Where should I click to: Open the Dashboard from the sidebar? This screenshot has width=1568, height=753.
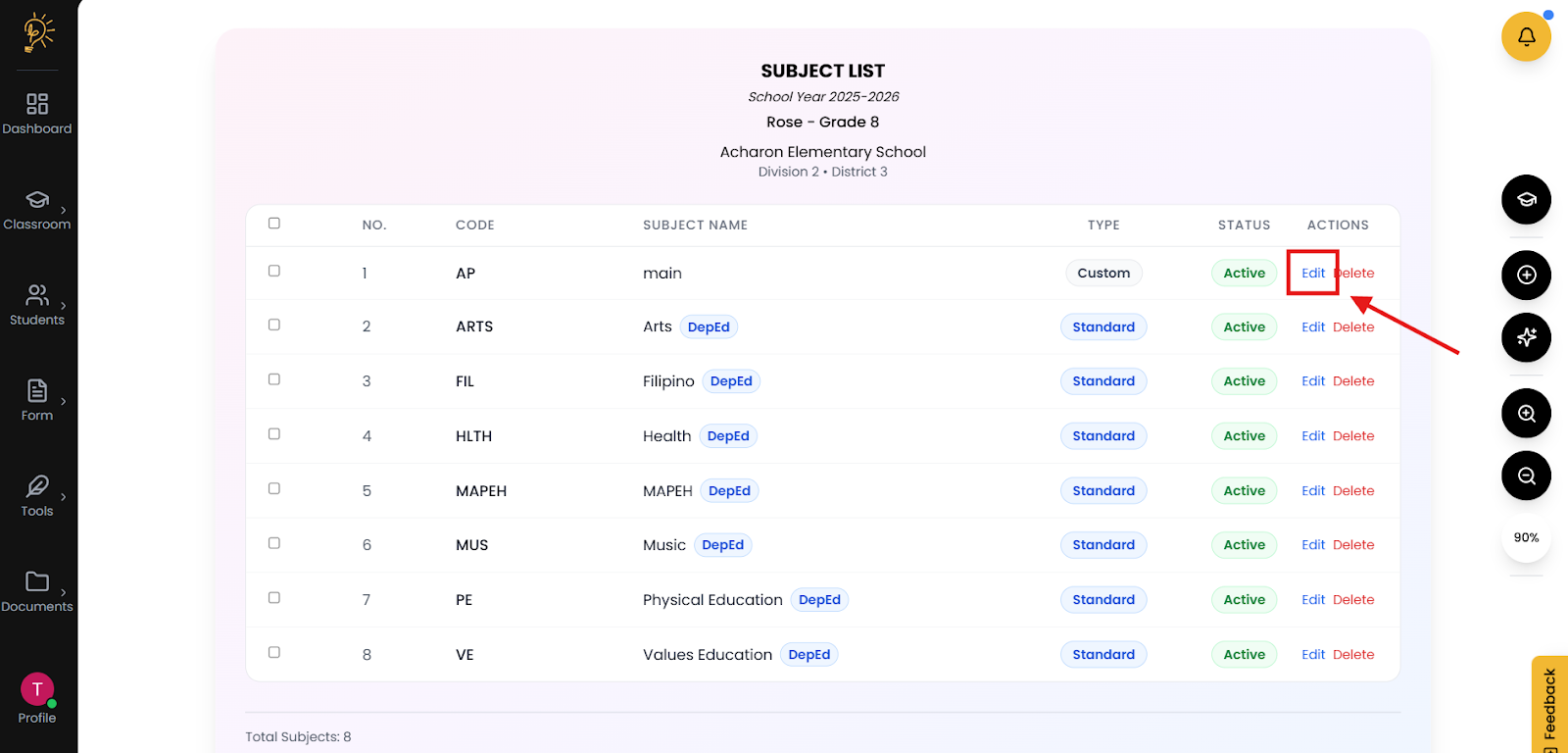pyautogui.click(x=37, y=114)
